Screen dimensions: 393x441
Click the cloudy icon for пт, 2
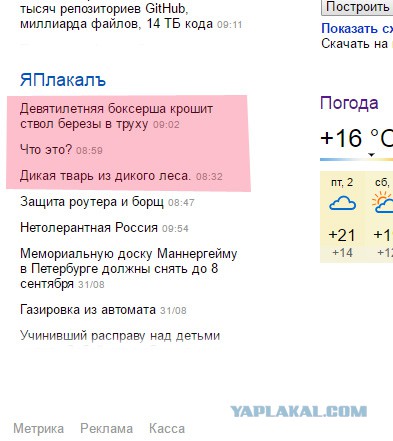tap(342, 203)
